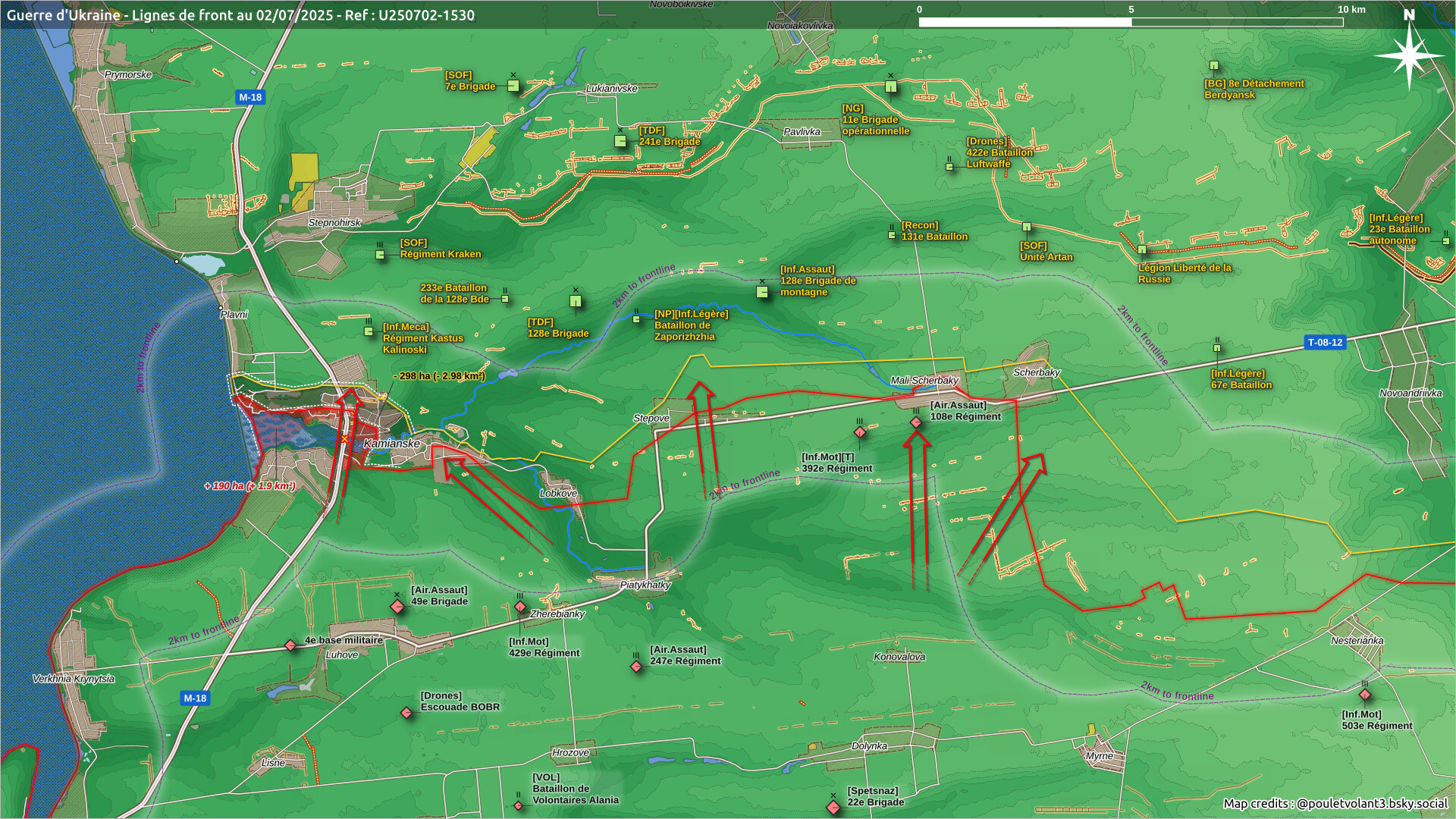This screenshot has width=1456, height=819.
Task: Click the Dolynka village label
Action: pyautogui.click(x=869, y=745)
